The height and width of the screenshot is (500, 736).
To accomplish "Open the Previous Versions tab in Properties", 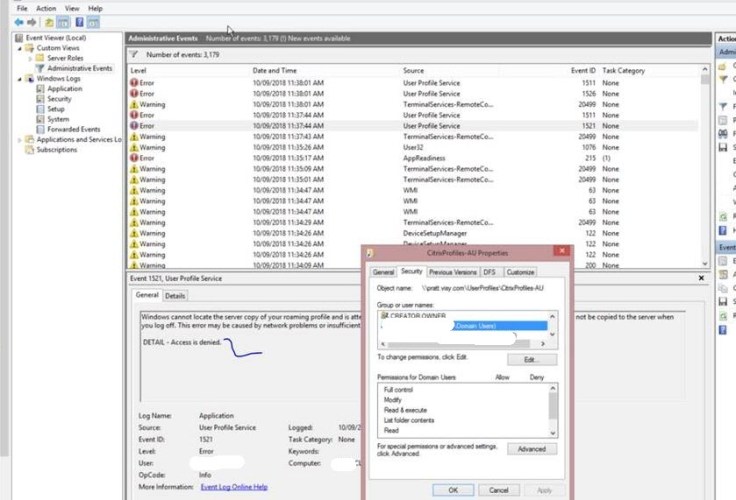I will click(x=453, y=272).
